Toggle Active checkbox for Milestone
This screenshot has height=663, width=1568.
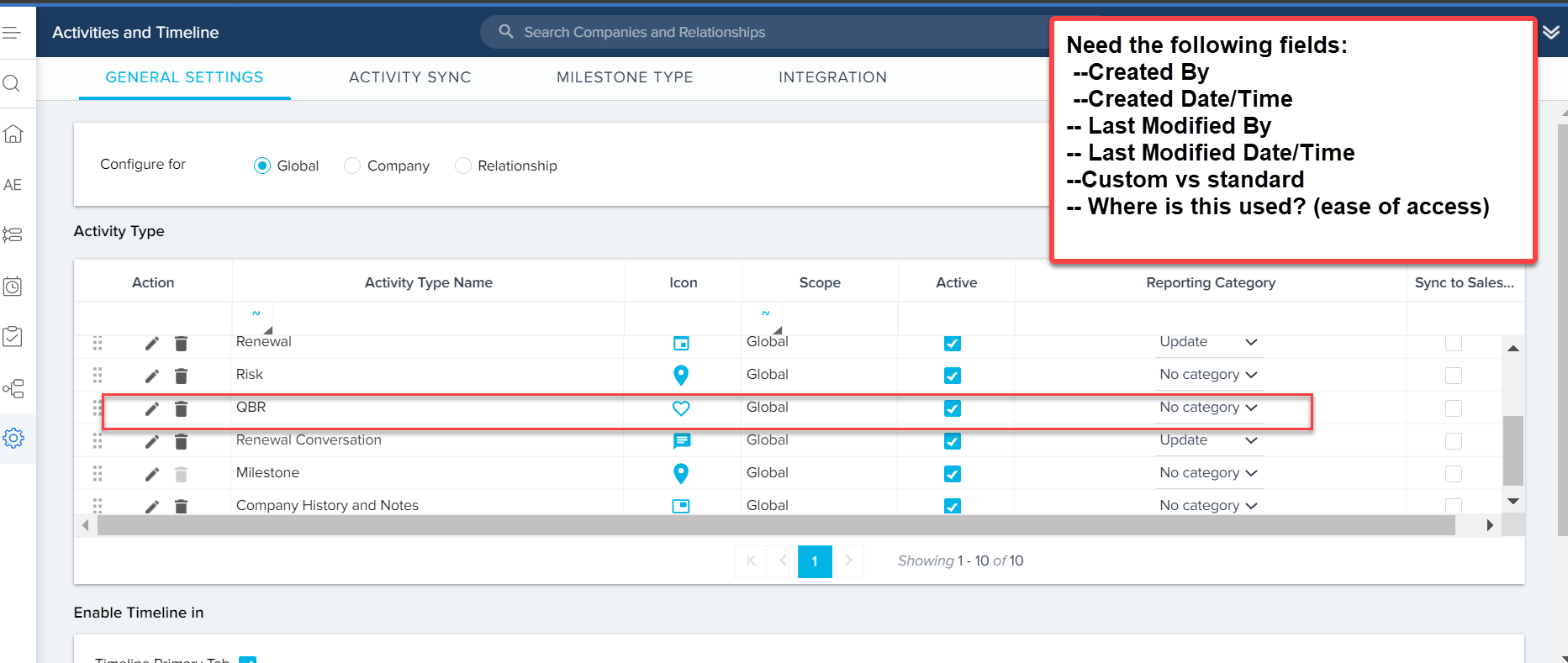(x=953, y=474)
